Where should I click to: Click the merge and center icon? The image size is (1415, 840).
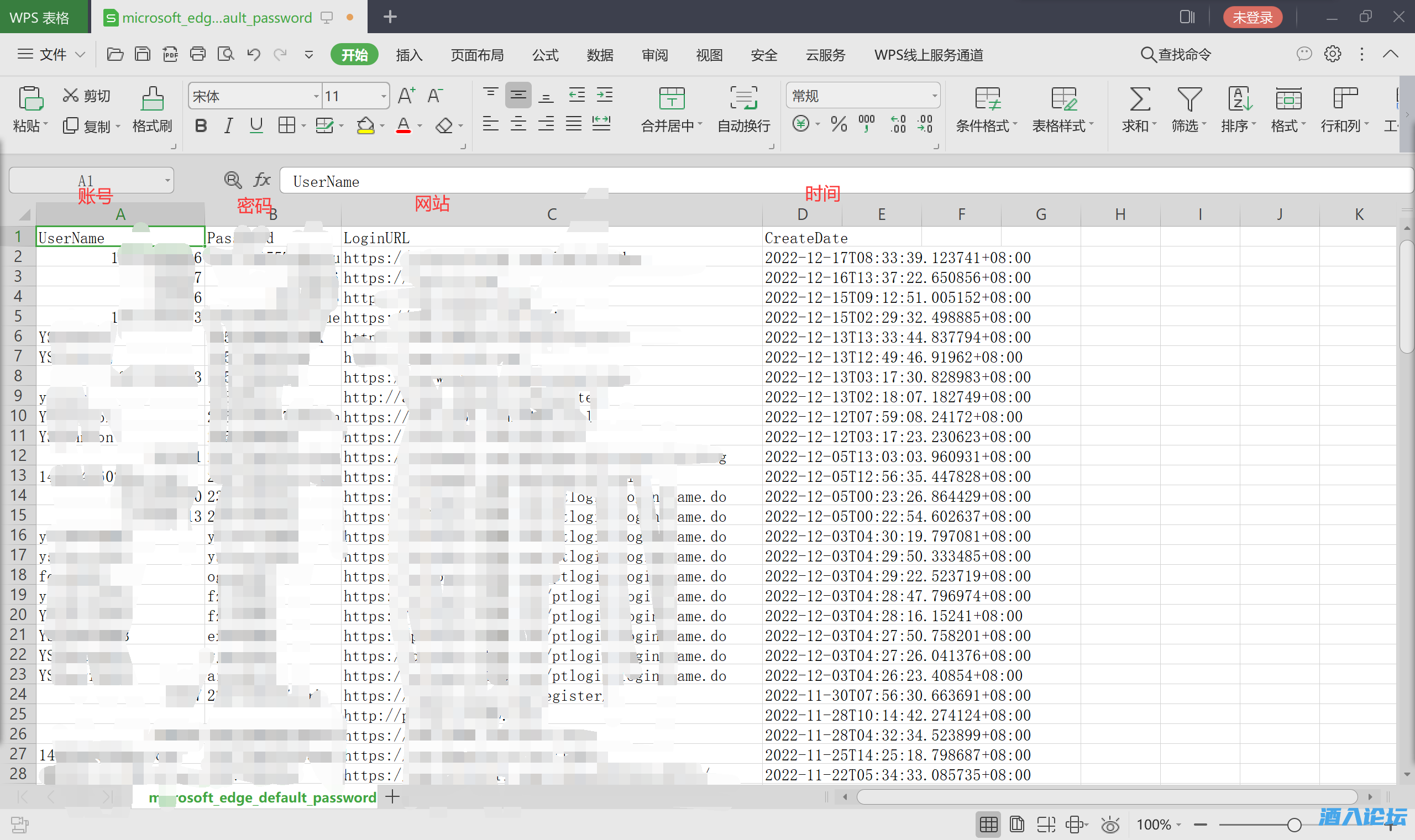[671, 98]
